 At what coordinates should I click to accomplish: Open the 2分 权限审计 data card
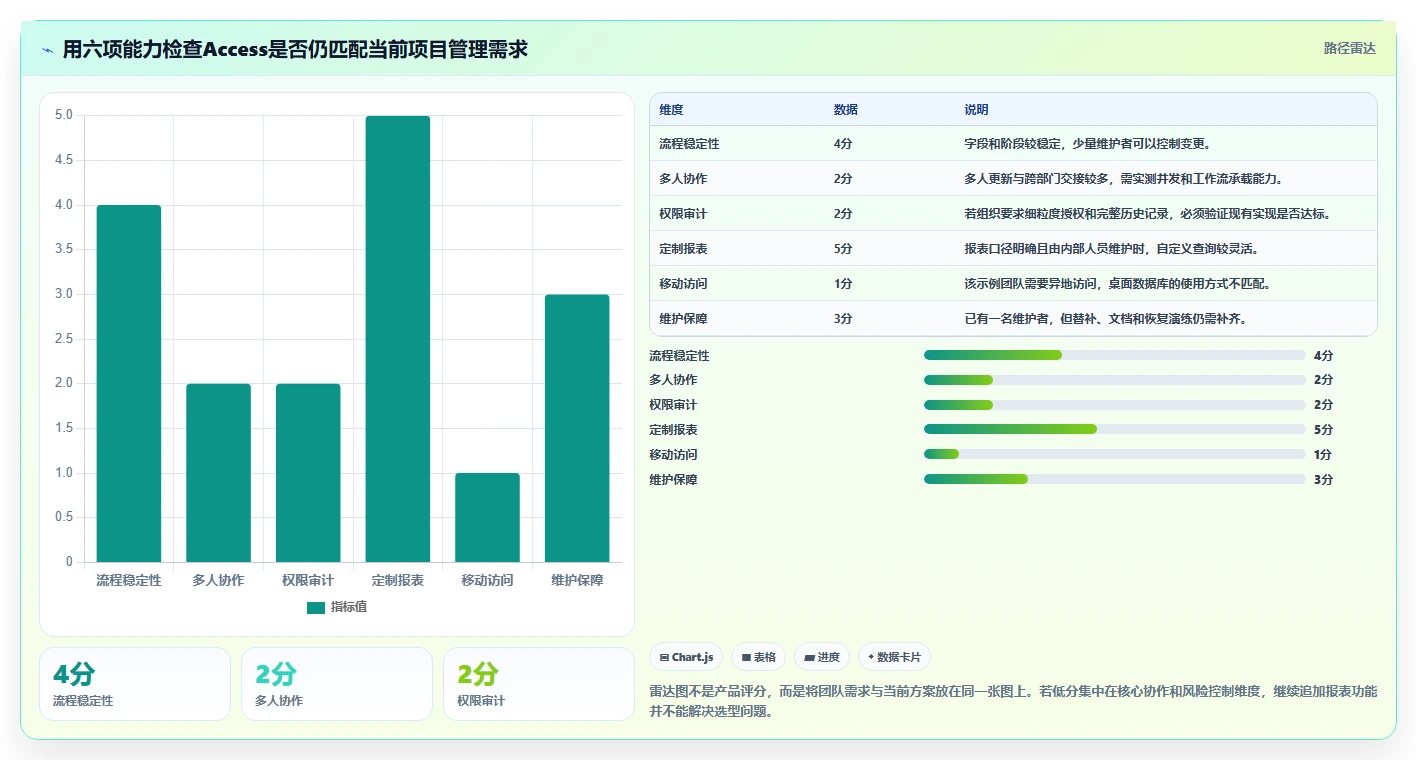pyautogui.click(x=539, y=684)
